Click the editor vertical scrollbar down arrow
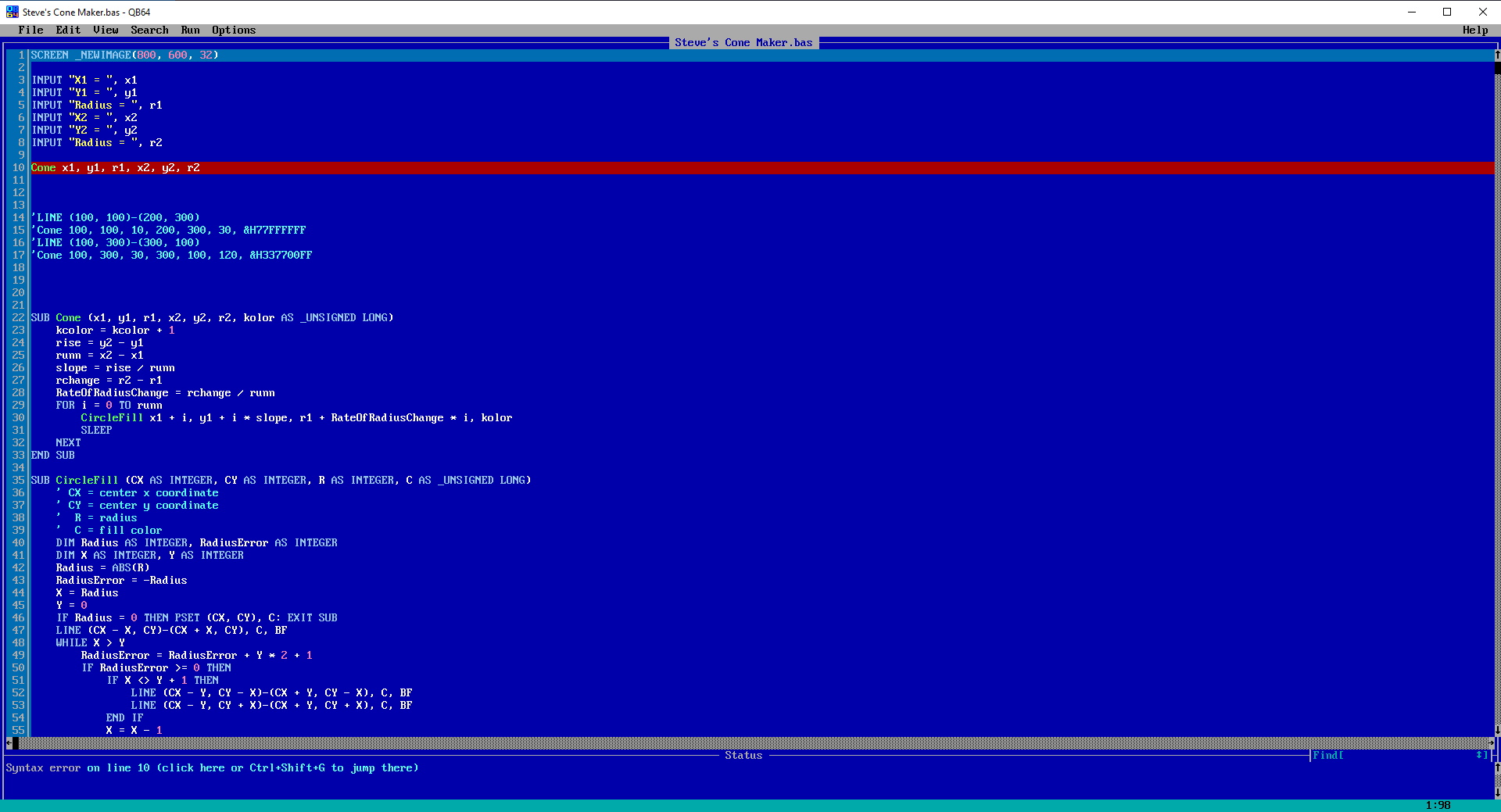The image size is (1501, 812). tap(1497, 730)
